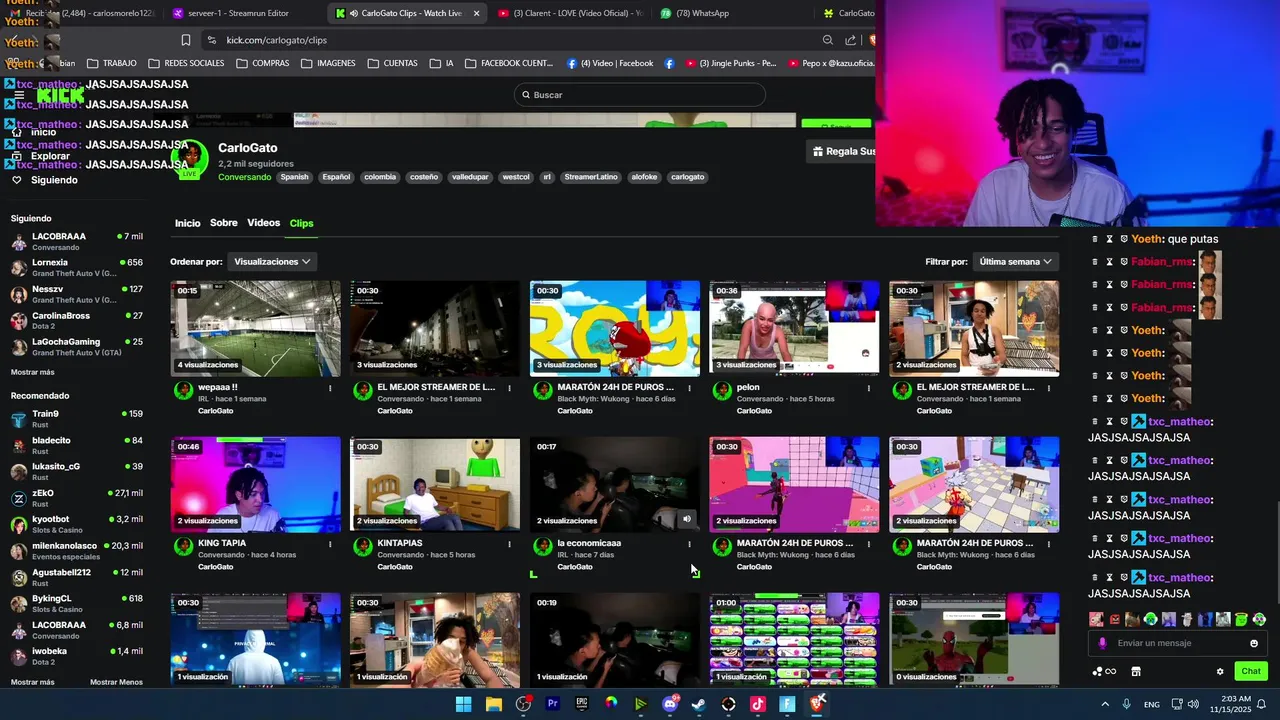Viewport: 1280px width, 720px height.
Task: Open the TRABAJO bookmarks folder
Action: [112, 63]
